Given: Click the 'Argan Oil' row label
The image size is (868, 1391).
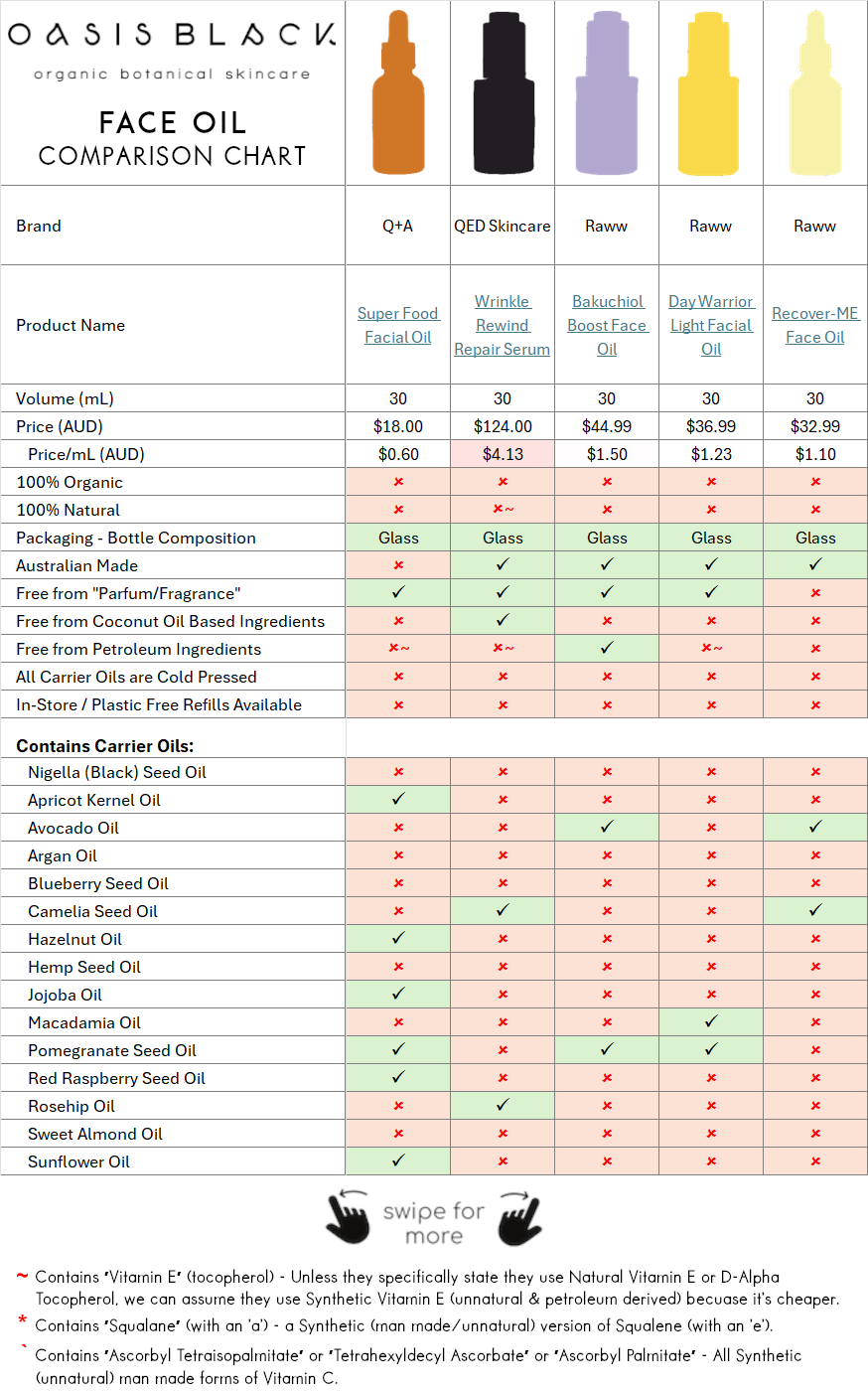Looking at the screenshot, I should point(63,855).
